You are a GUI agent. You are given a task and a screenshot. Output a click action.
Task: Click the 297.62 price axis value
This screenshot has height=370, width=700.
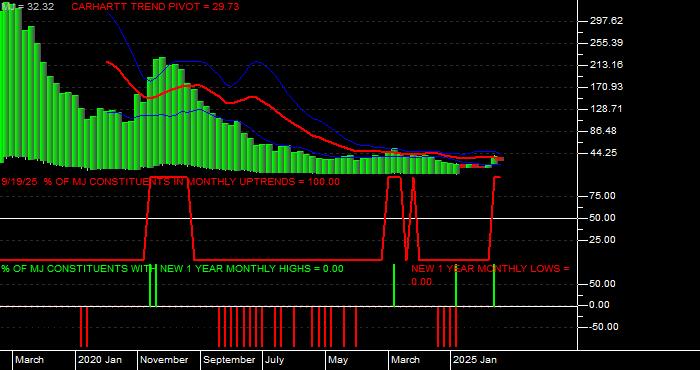point(606,21)
